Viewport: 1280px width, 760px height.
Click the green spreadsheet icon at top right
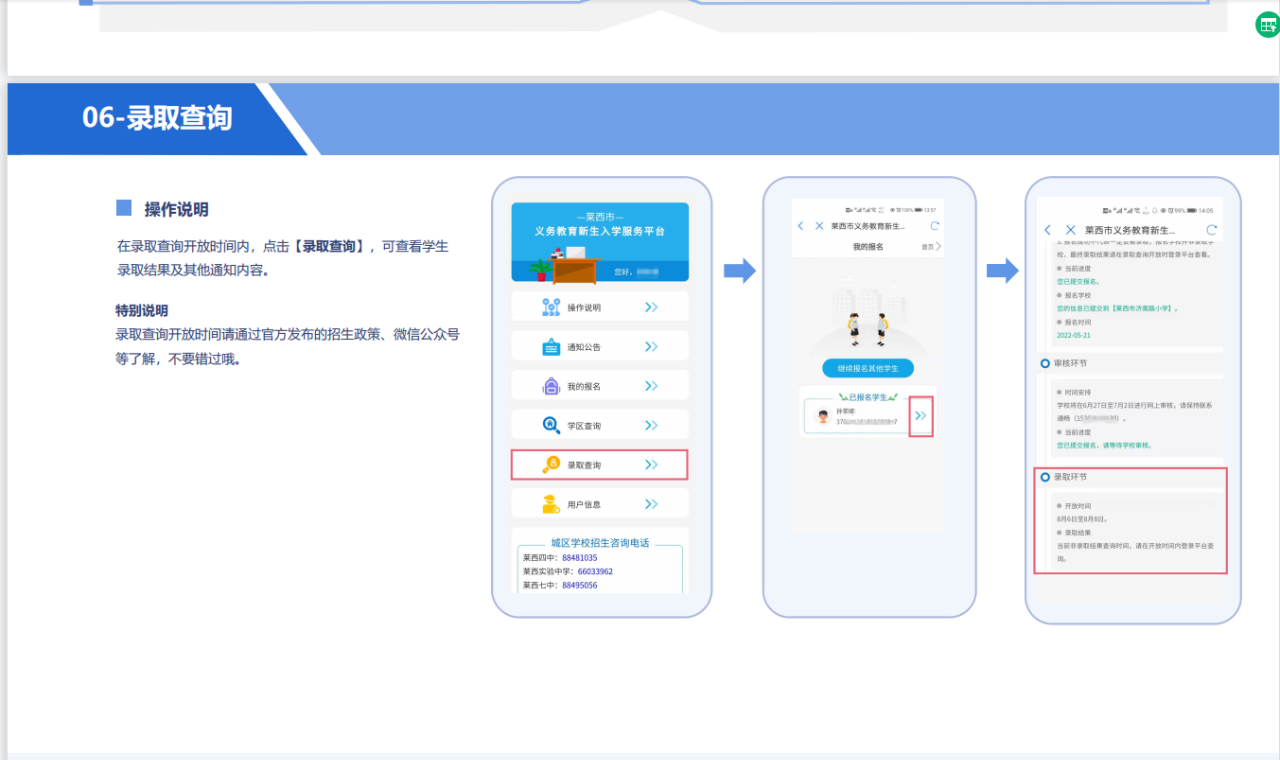pos(1267,26)
